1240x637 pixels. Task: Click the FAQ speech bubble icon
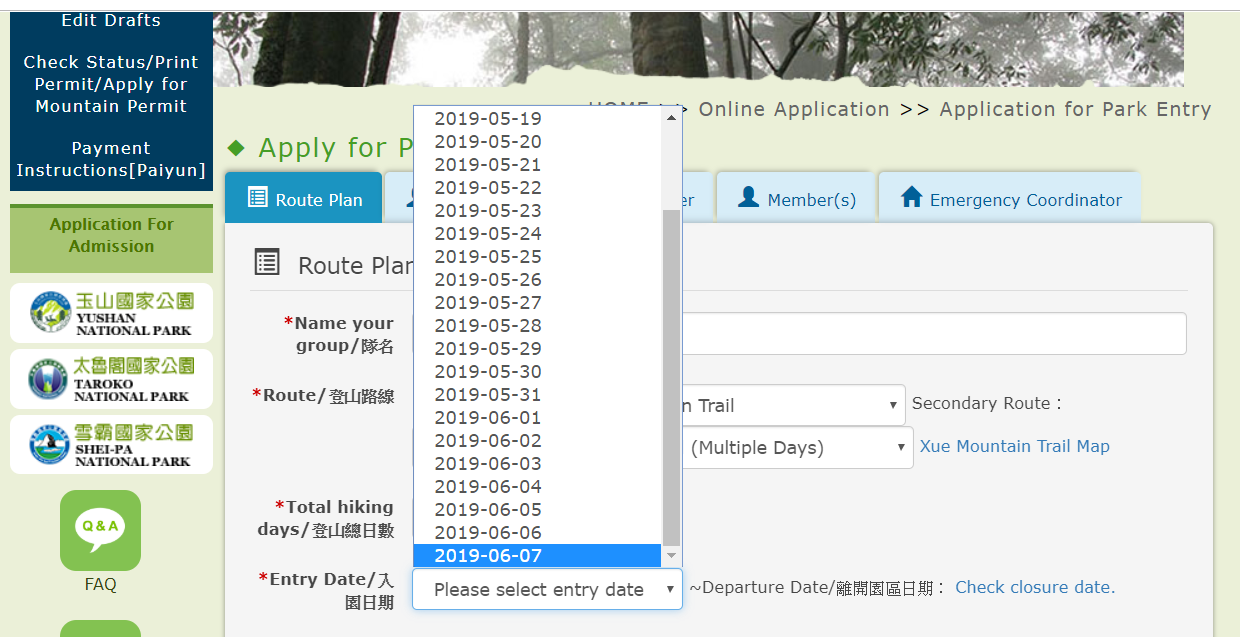[x=100, y=530]
